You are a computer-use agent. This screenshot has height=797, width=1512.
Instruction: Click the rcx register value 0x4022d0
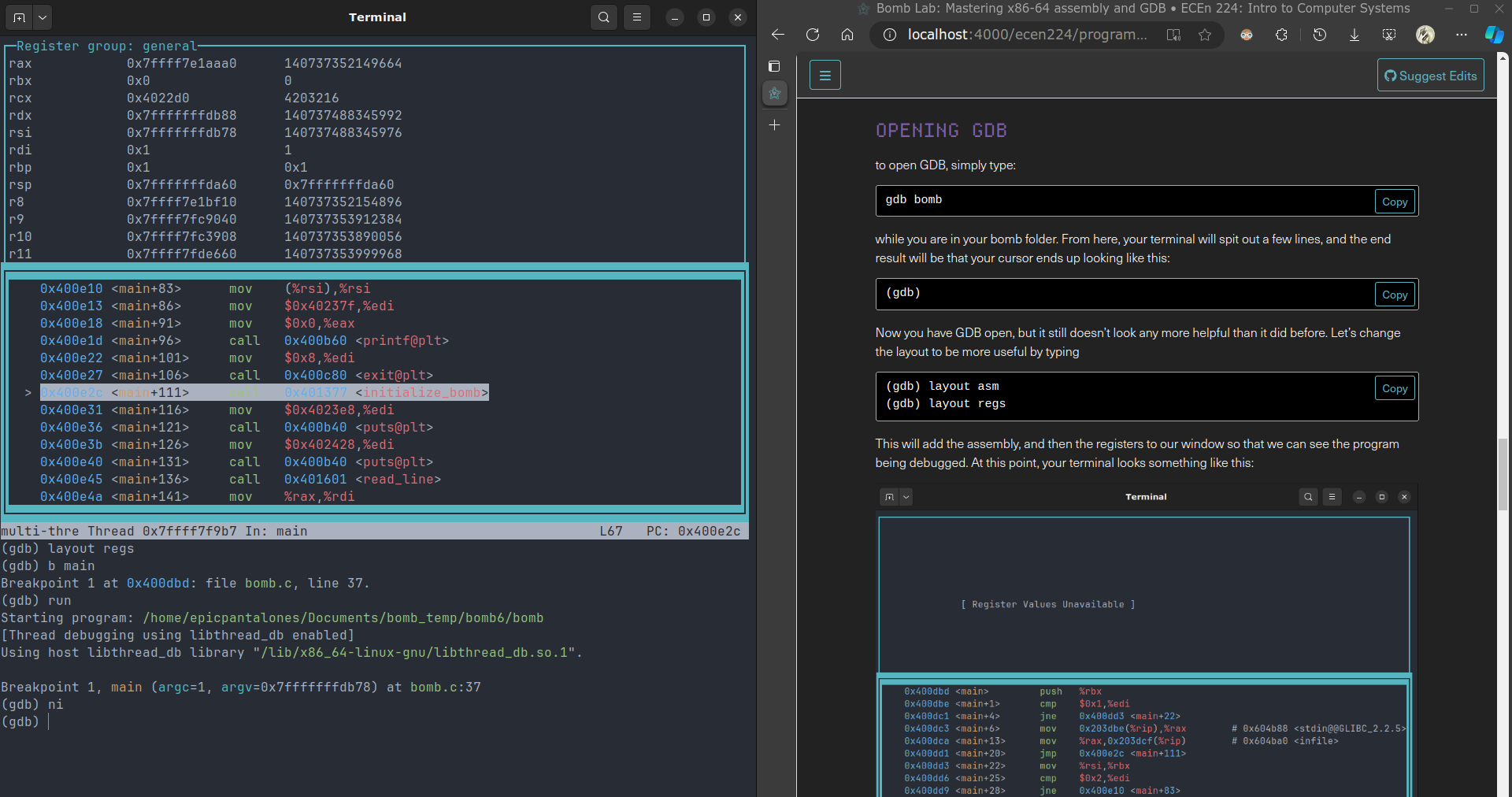pos(157,98)
